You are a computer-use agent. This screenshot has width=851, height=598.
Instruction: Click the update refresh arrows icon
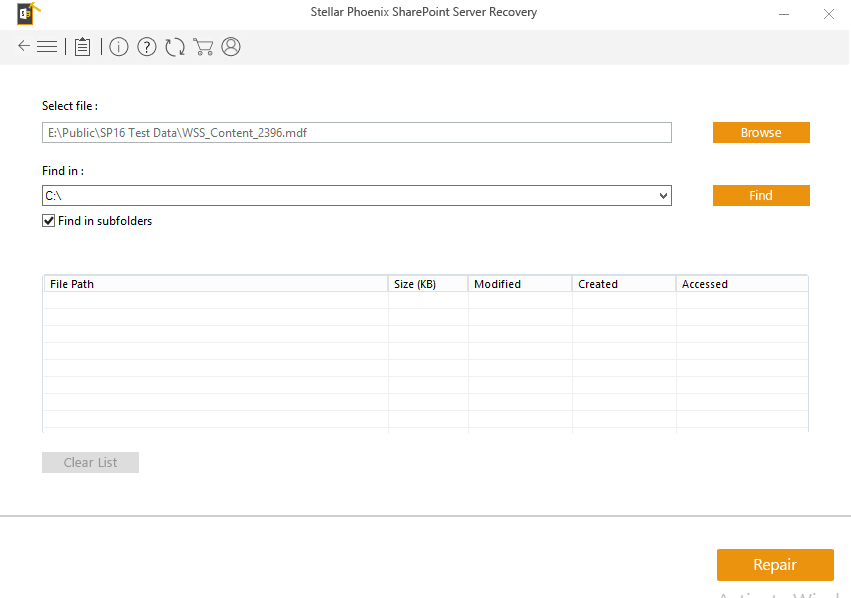pos(175,47)
